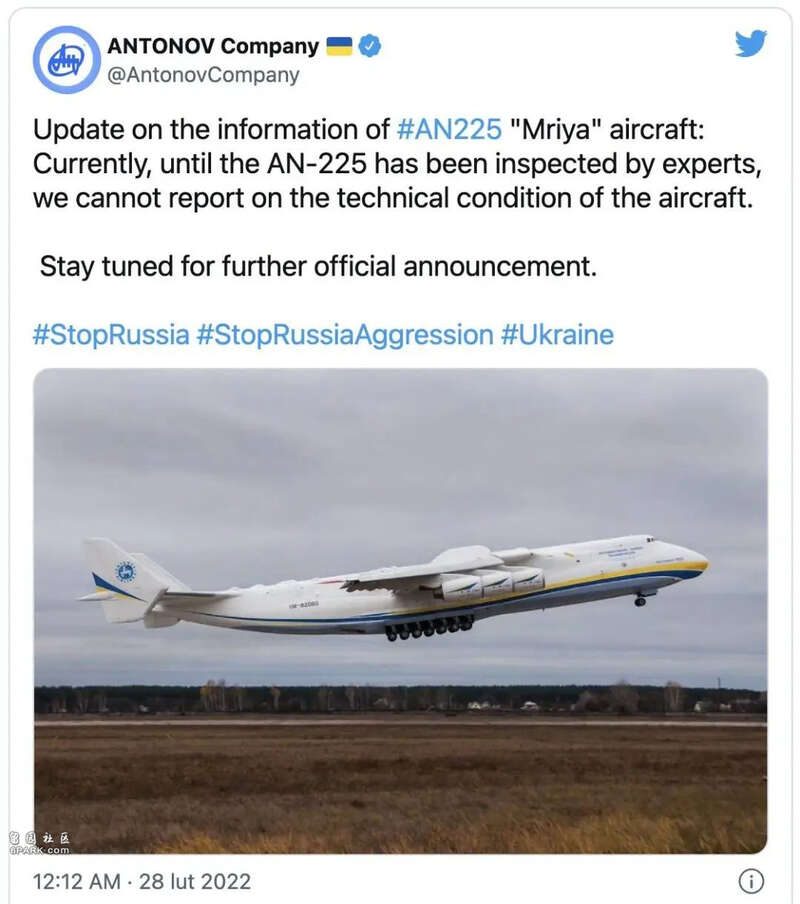
Task: Click the Antonov logo on aircraft tail
Action: [x=126, y=572]
